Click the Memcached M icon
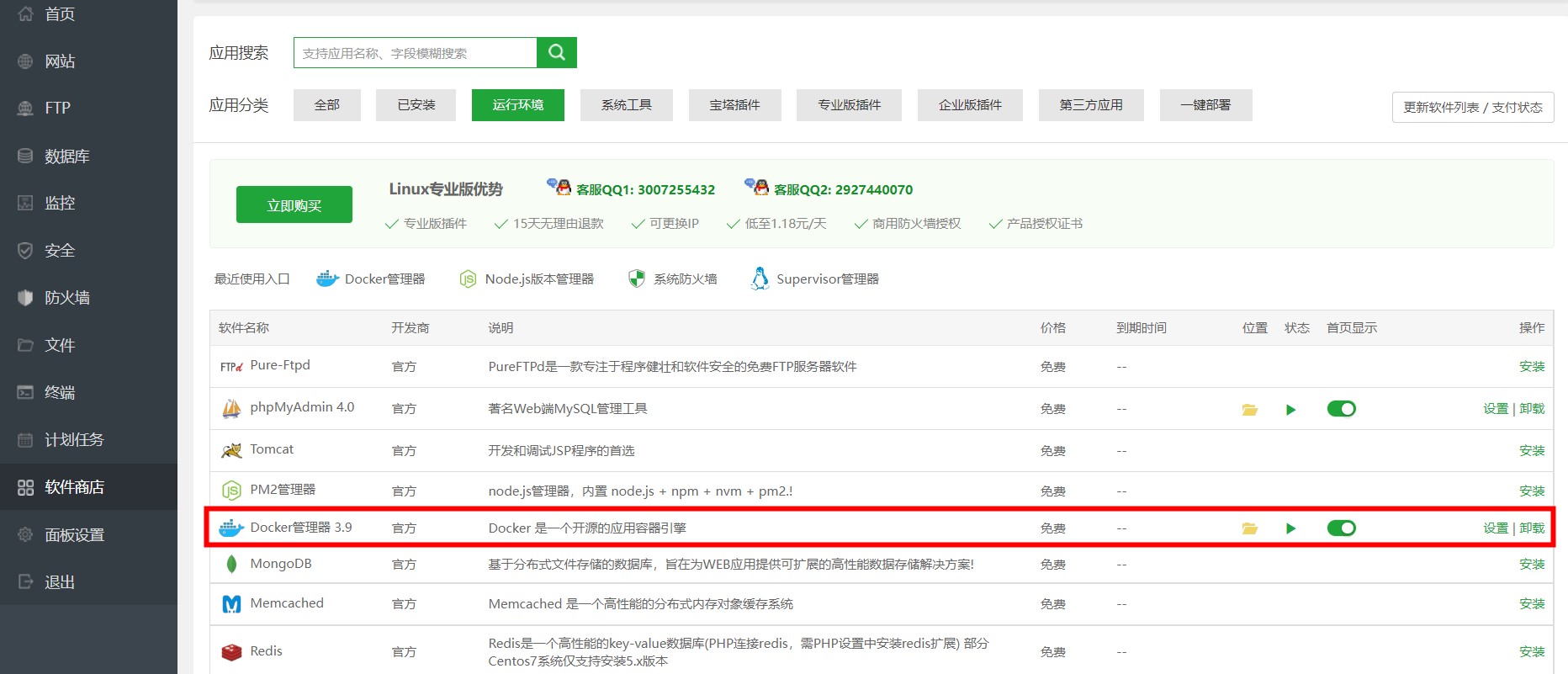This screenshot has width=1568, height=674. [231, 604]
